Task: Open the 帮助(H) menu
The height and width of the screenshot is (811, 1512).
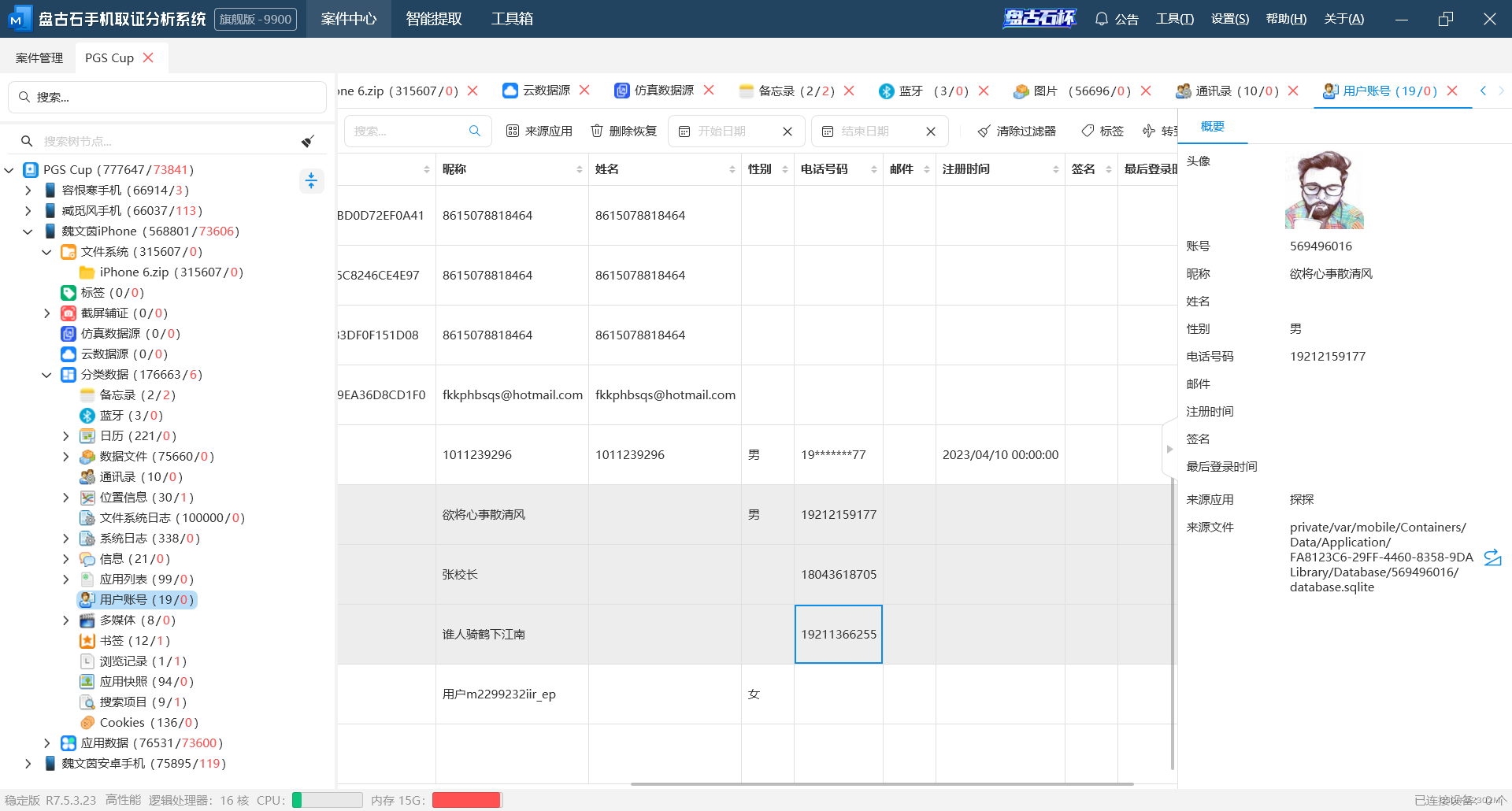Action: click(1286, 19)
